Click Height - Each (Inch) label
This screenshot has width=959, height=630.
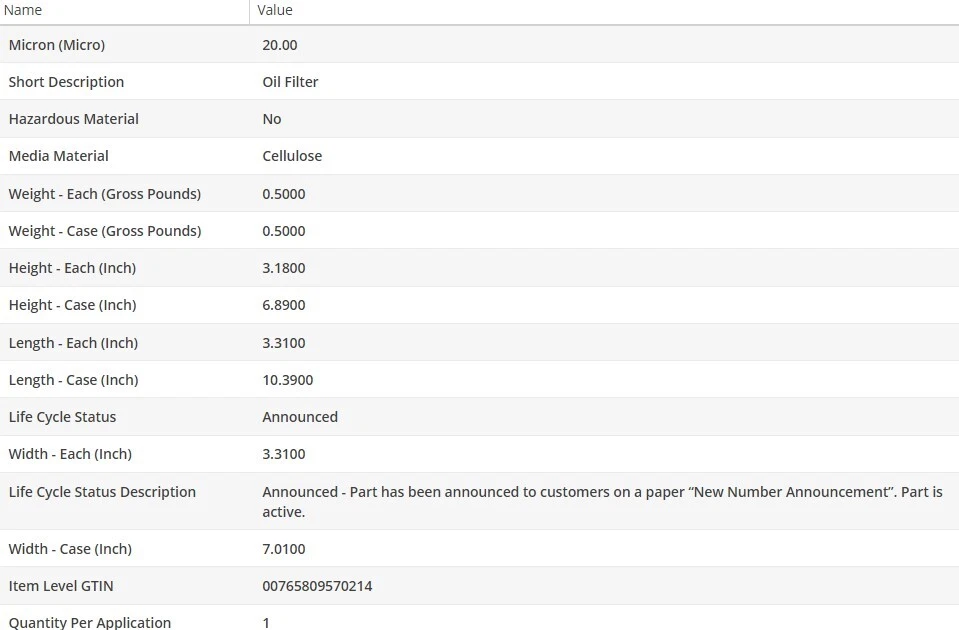[x=72, y=268]
